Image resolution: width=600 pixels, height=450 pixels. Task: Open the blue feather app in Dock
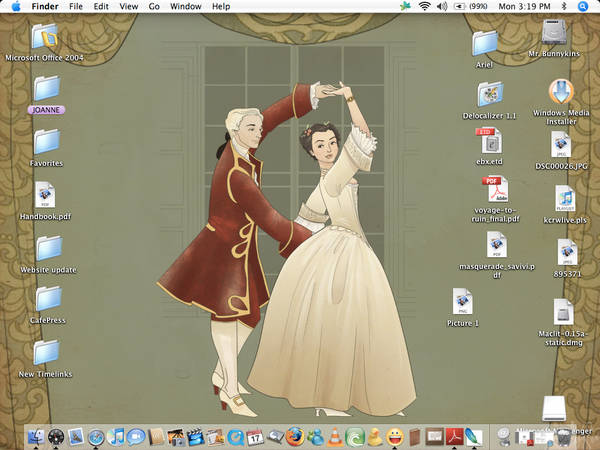point(474,437)
